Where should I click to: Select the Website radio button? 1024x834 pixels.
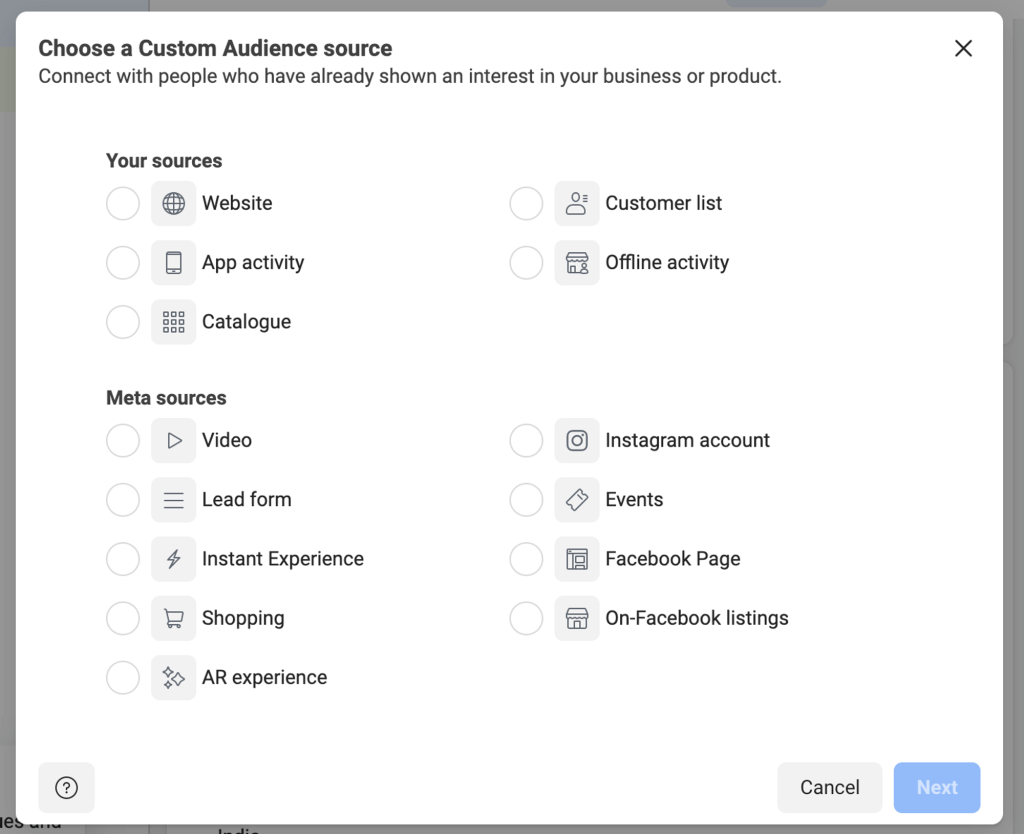123,203
